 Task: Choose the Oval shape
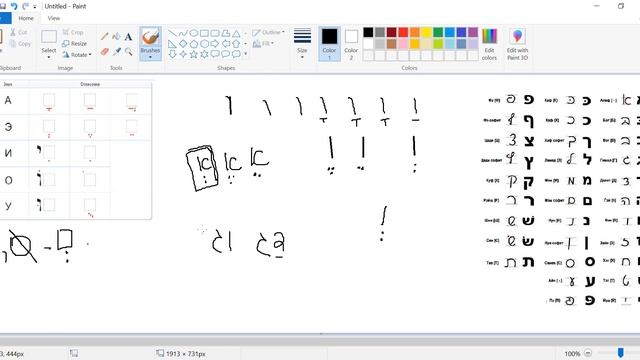click(x=194, y=33)
